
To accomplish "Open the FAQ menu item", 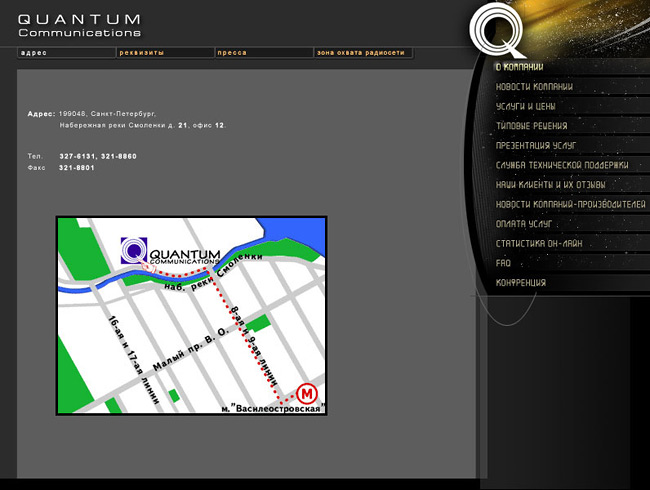I will (503, 263).
